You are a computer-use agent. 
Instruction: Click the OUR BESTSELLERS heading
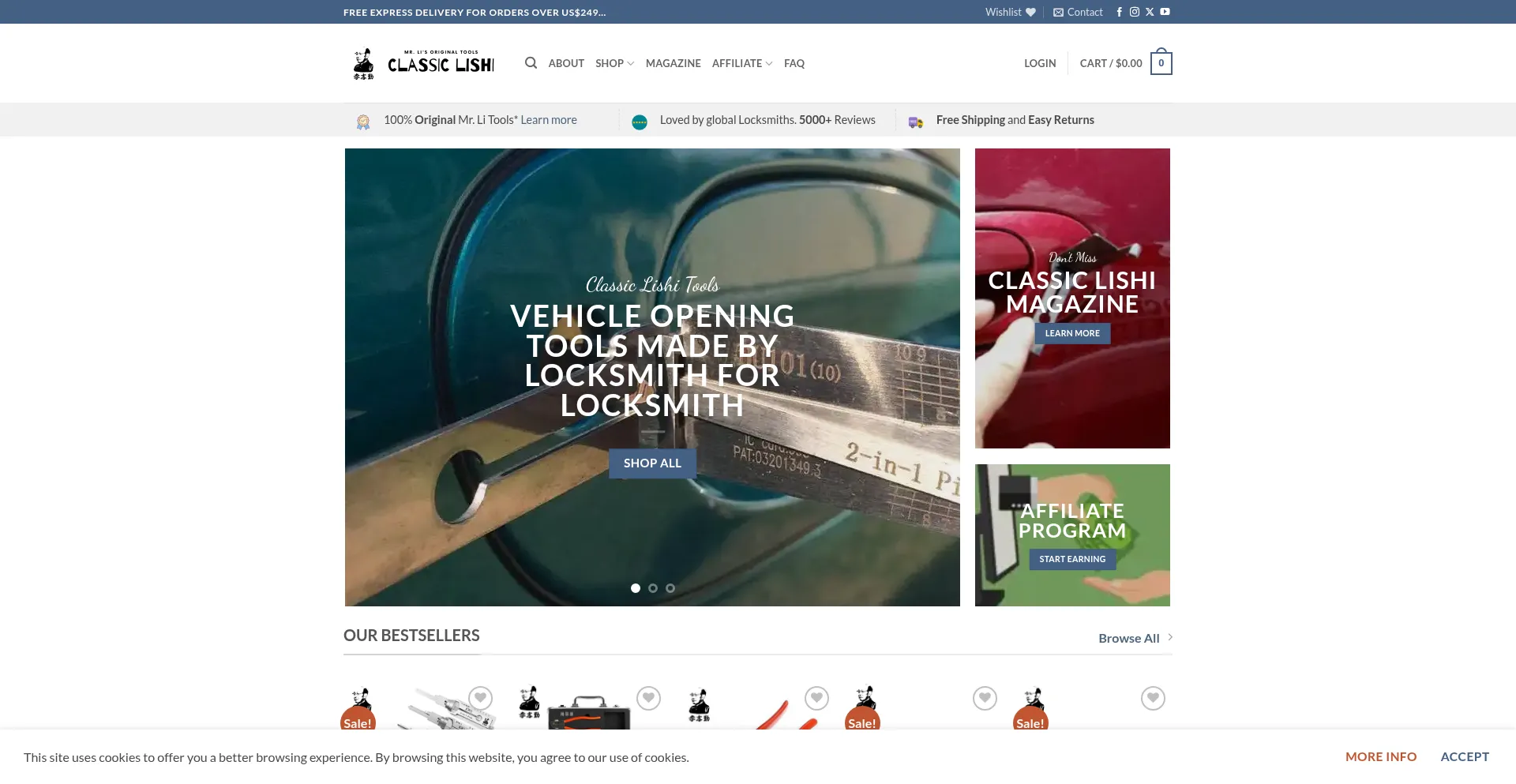pos(411,636)
